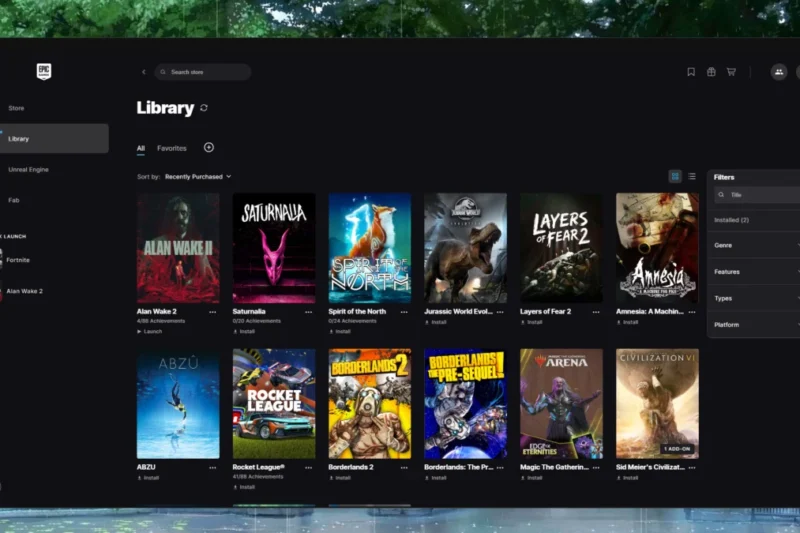The image size is (800, 533).
Task: Open the shopping cart icon
Action: point(731,72)
